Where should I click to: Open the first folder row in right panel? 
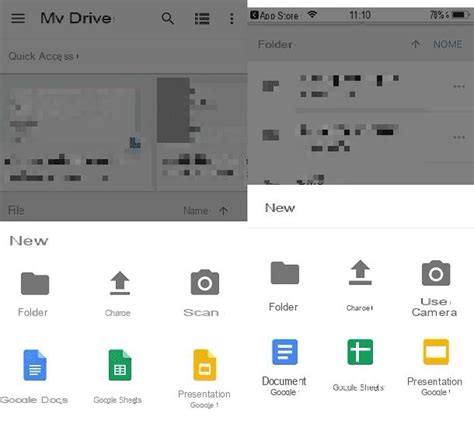coord(361,86)
